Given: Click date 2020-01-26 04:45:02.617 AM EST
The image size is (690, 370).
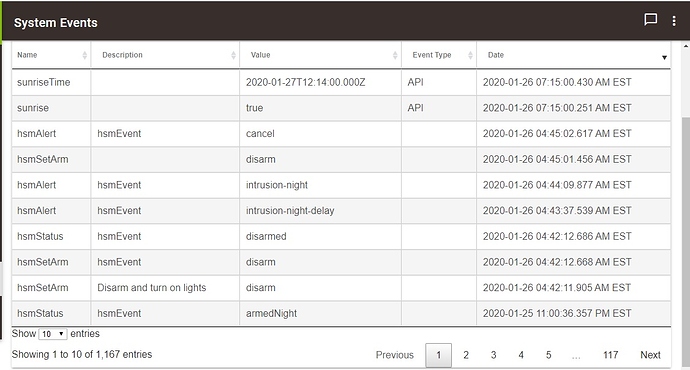Looking at the screenshot, I should coord(557,134).
